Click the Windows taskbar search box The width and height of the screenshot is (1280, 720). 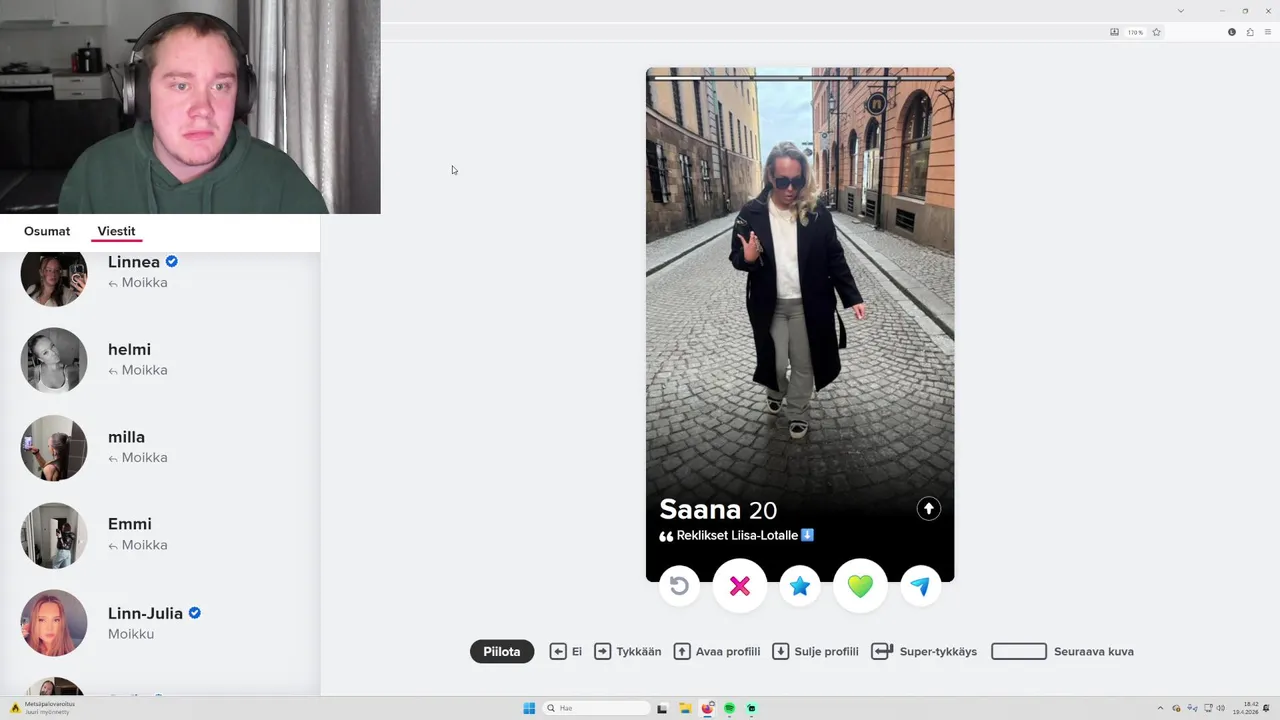(x=597, y=708)
